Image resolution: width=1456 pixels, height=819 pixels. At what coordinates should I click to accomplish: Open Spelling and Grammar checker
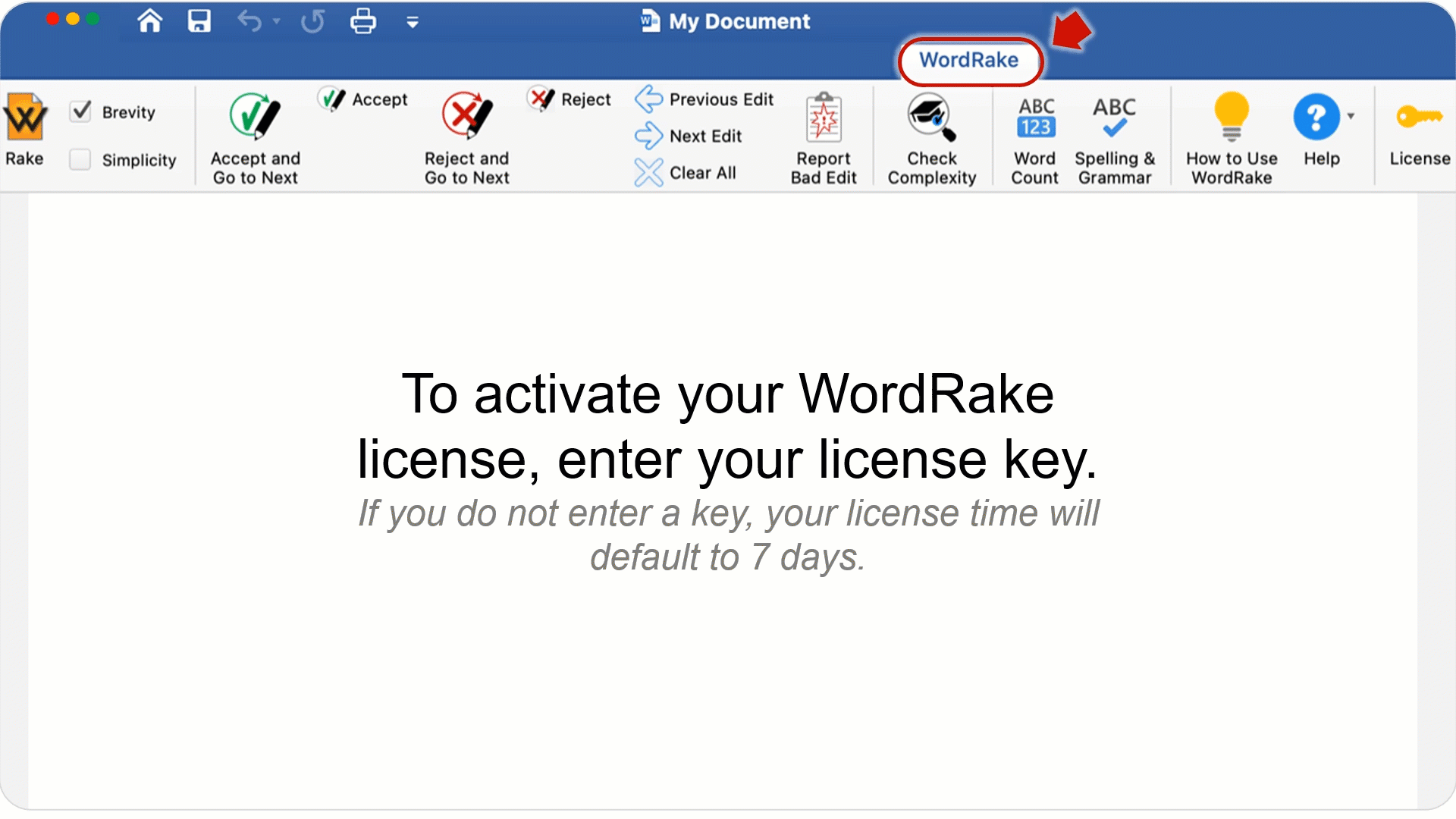click(x=1113, y=135)
